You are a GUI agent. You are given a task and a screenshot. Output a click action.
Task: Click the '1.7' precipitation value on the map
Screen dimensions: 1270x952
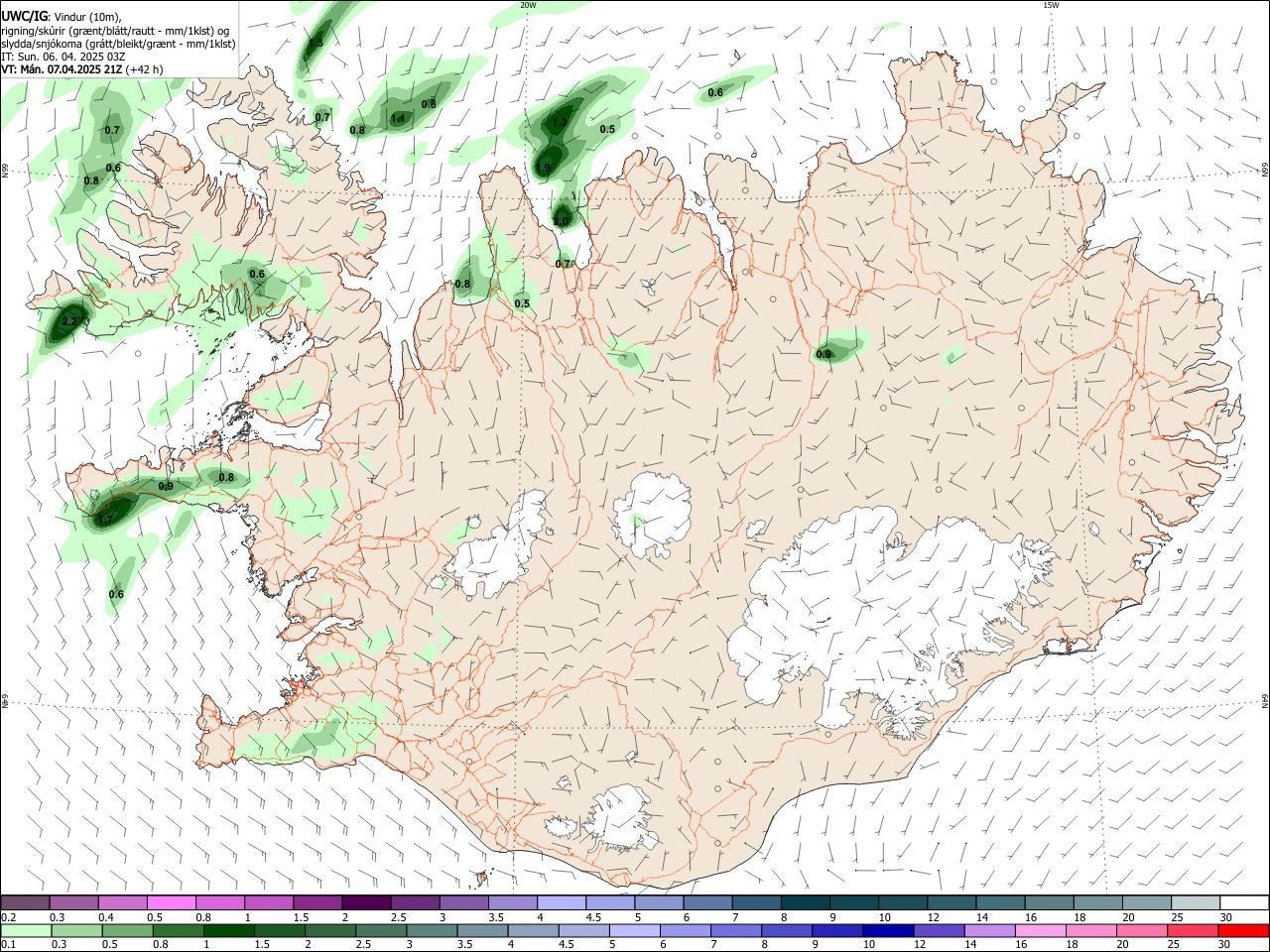(x=106, y=519)
